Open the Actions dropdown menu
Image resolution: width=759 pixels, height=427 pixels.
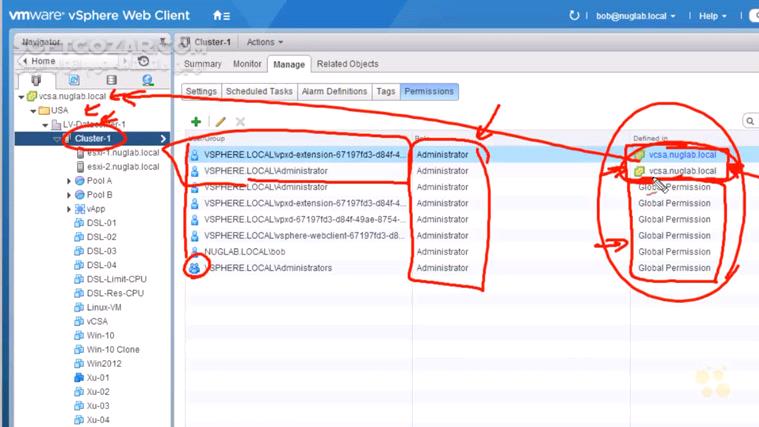265,42
